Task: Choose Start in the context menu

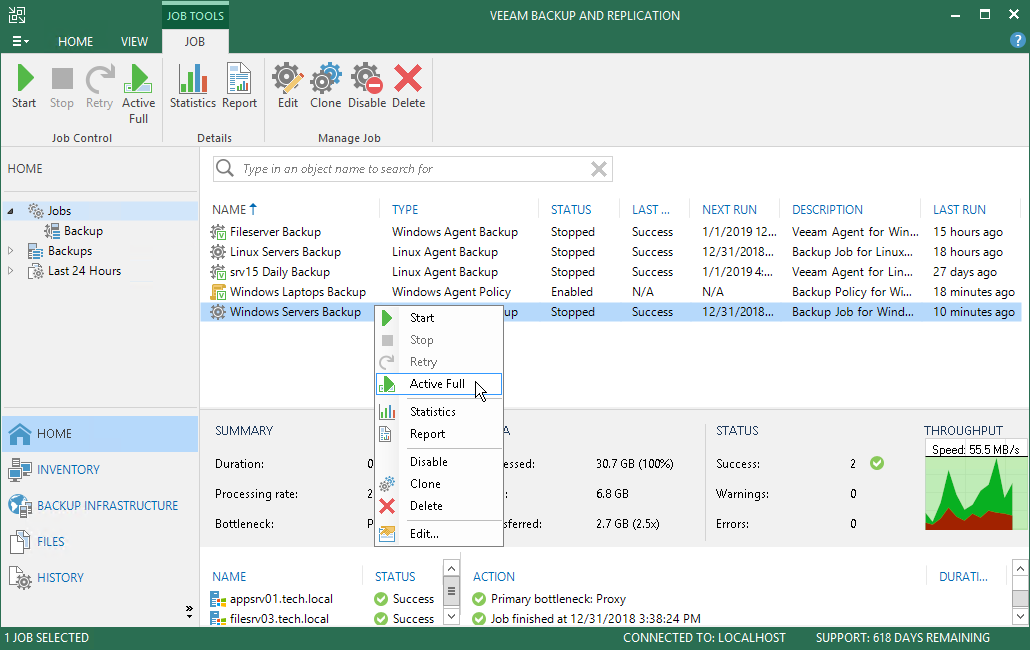Action: coord(439,318)
